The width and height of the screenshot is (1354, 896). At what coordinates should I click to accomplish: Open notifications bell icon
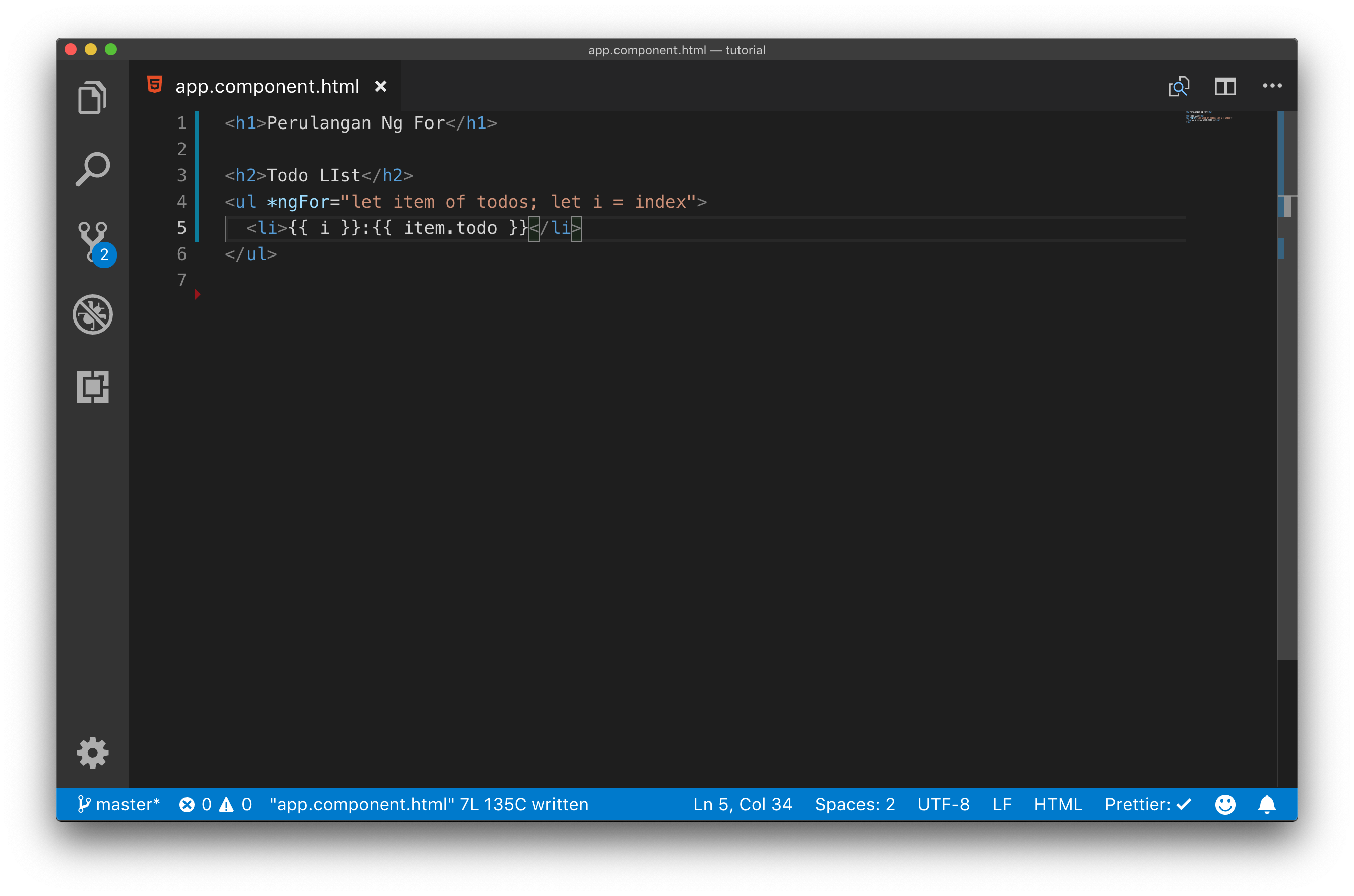click(x=1267, y=805)
